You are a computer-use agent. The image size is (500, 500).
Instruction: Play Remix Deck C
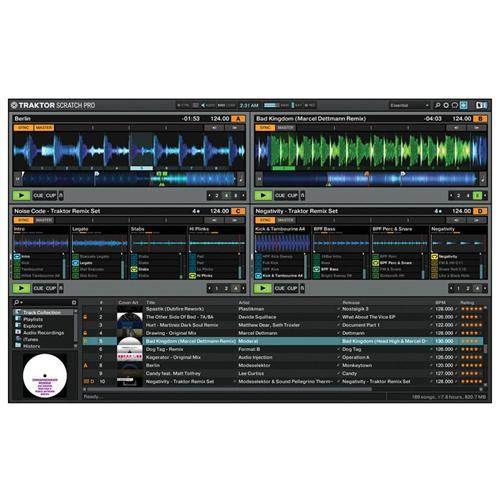tap(21, 288)
